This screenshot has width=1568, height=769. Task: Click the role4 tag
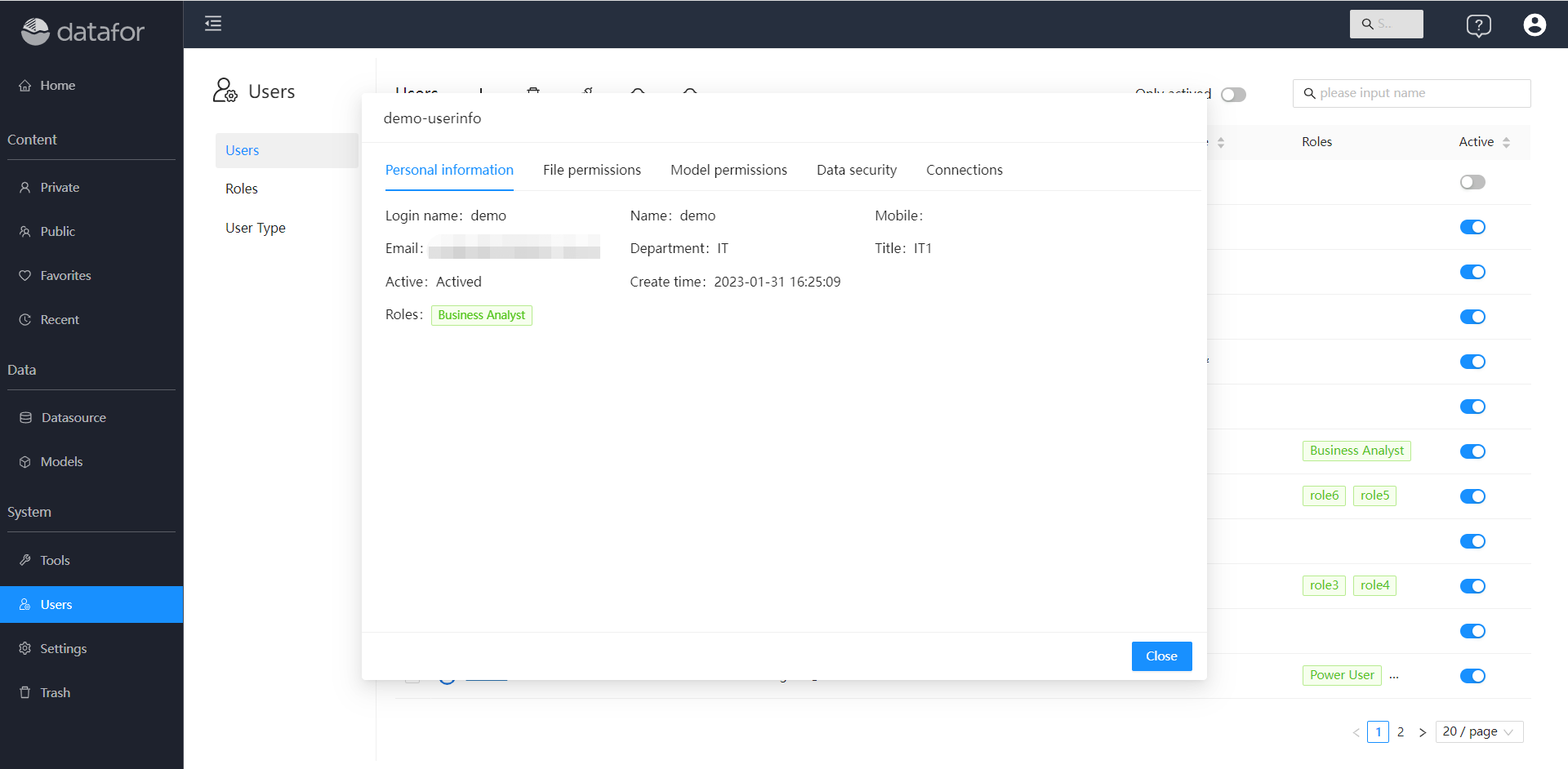(1374, 585)
